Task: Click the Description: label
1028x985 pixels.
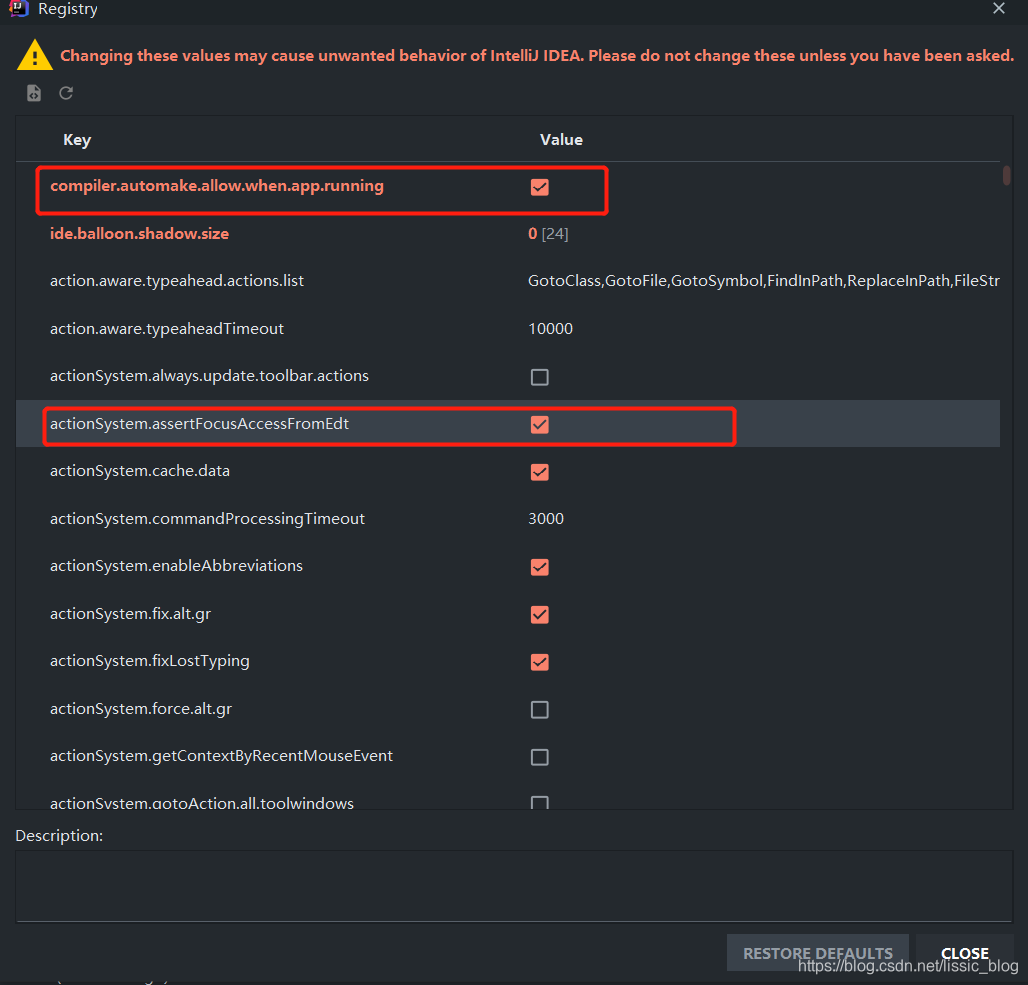Action: [x=59, y=835]
